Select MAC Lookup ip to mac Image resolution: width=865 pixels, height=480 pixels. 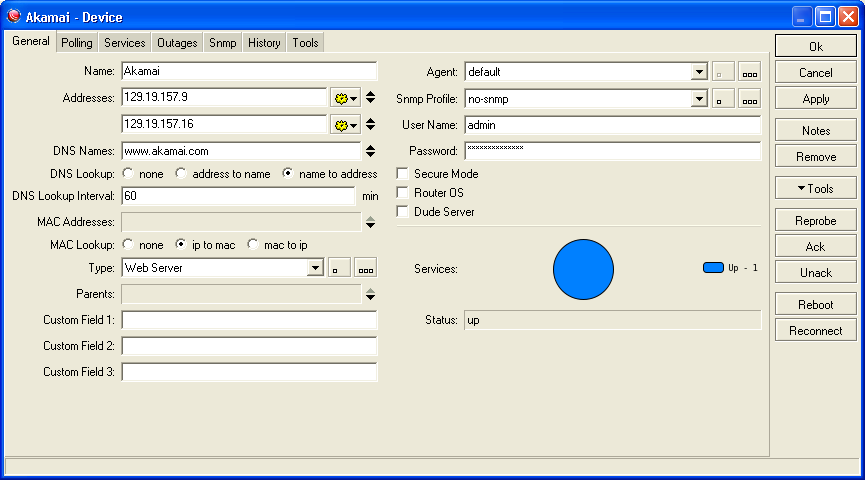tap(181, 244)
